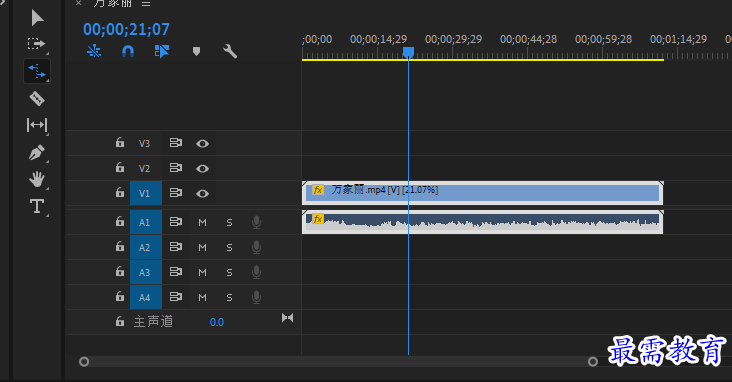732x382 pixels.
Task: Solo track A2
Action: pyautogui.click(x=229, y=248)
